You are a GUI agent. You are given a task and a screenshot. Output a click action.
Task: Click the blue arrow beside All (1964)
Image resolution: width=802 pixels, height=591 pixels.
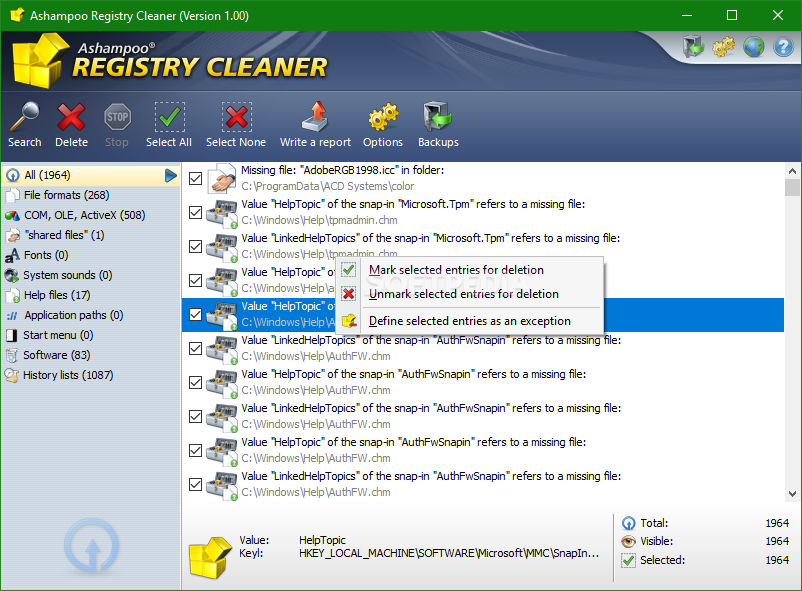click(171, 176)
